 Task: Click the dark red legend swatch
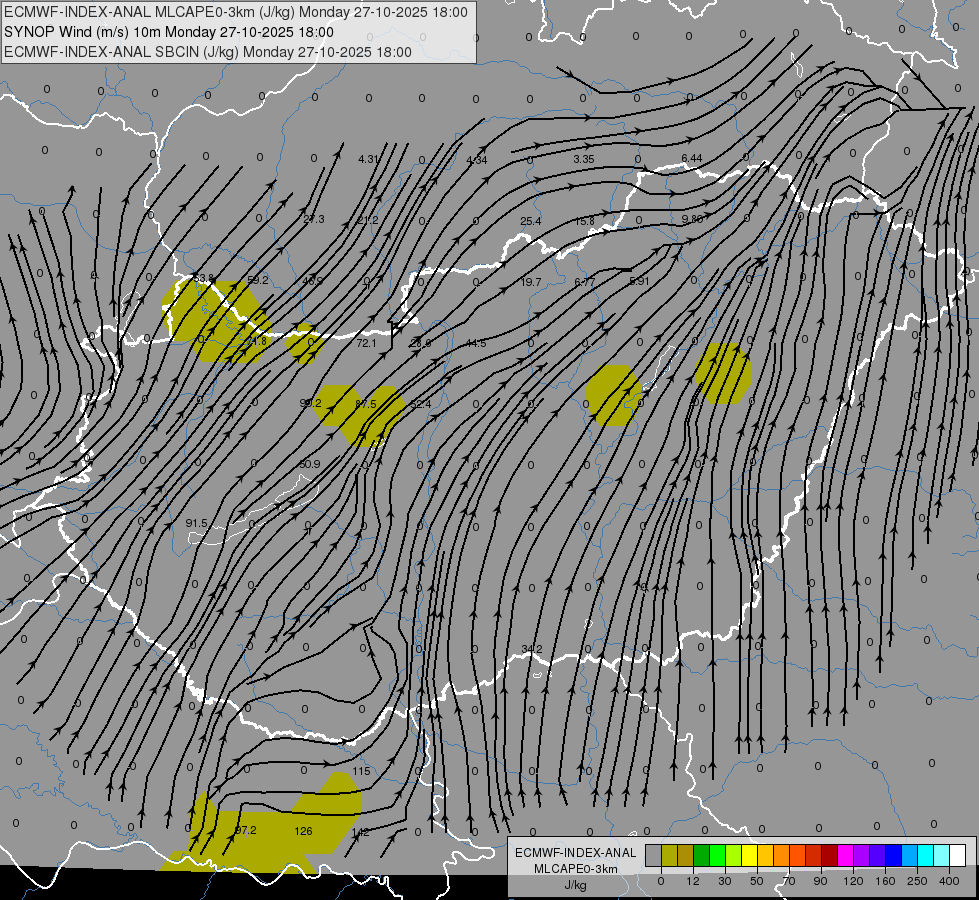click(x=830, y=855)
